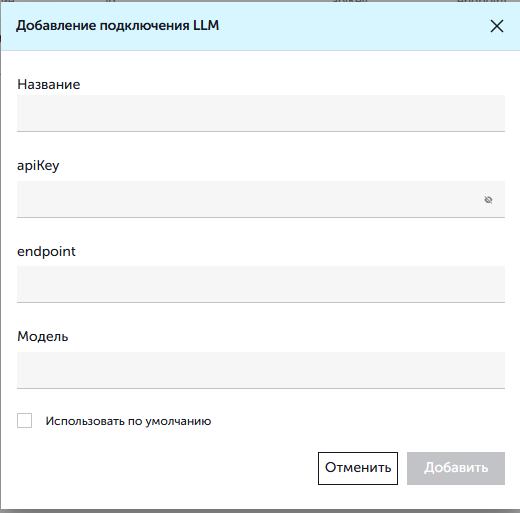
Task: Click the 'Использовать по умолчанию' checkbox label text
Action: point(128,421)
